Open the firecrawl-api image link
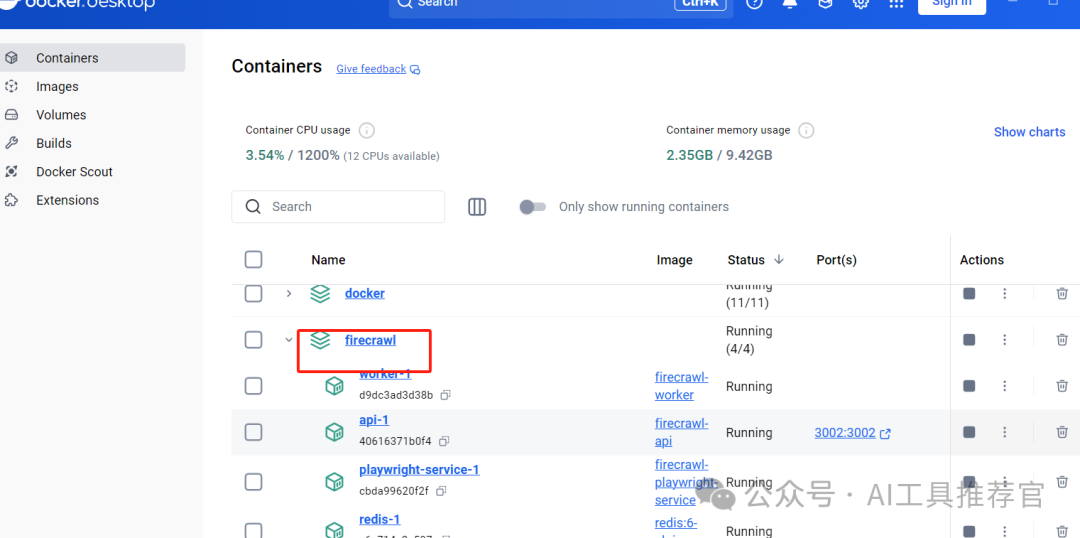Image resolution: width=1080 pixels, height=538 pixels. pos(681,432)
